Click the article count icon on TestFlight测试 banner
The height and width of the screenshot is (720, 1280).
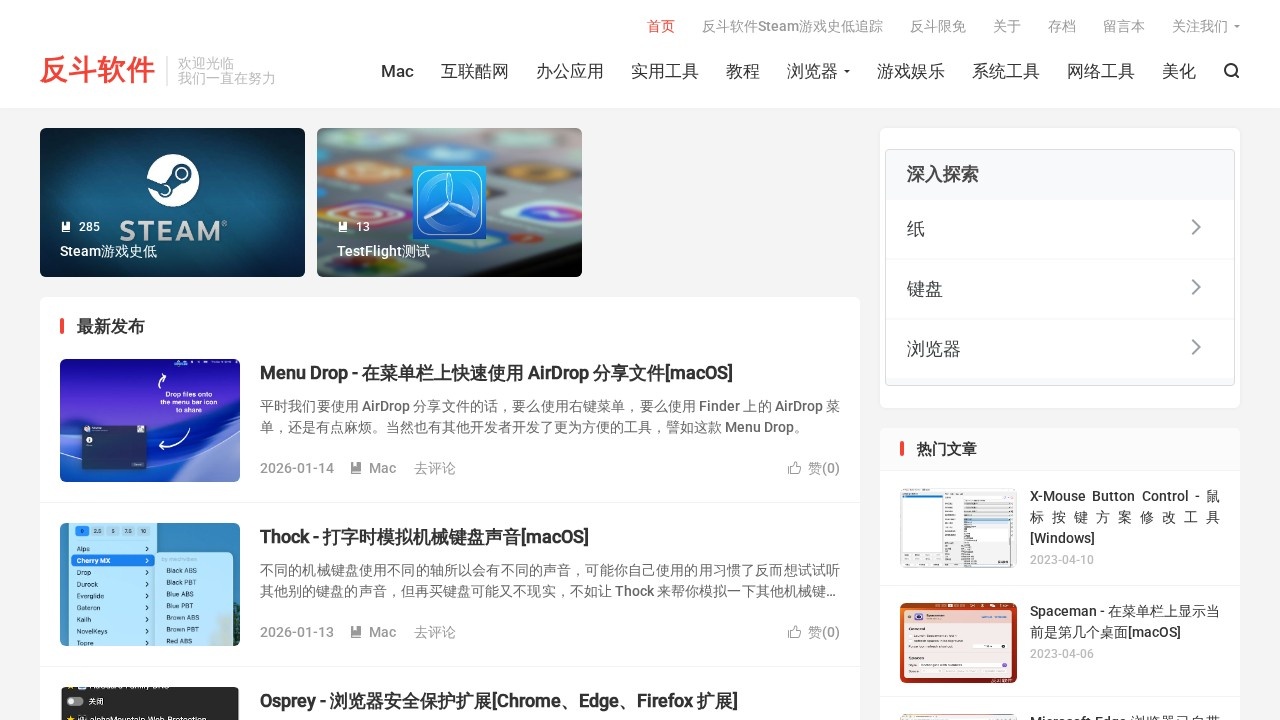341,226
